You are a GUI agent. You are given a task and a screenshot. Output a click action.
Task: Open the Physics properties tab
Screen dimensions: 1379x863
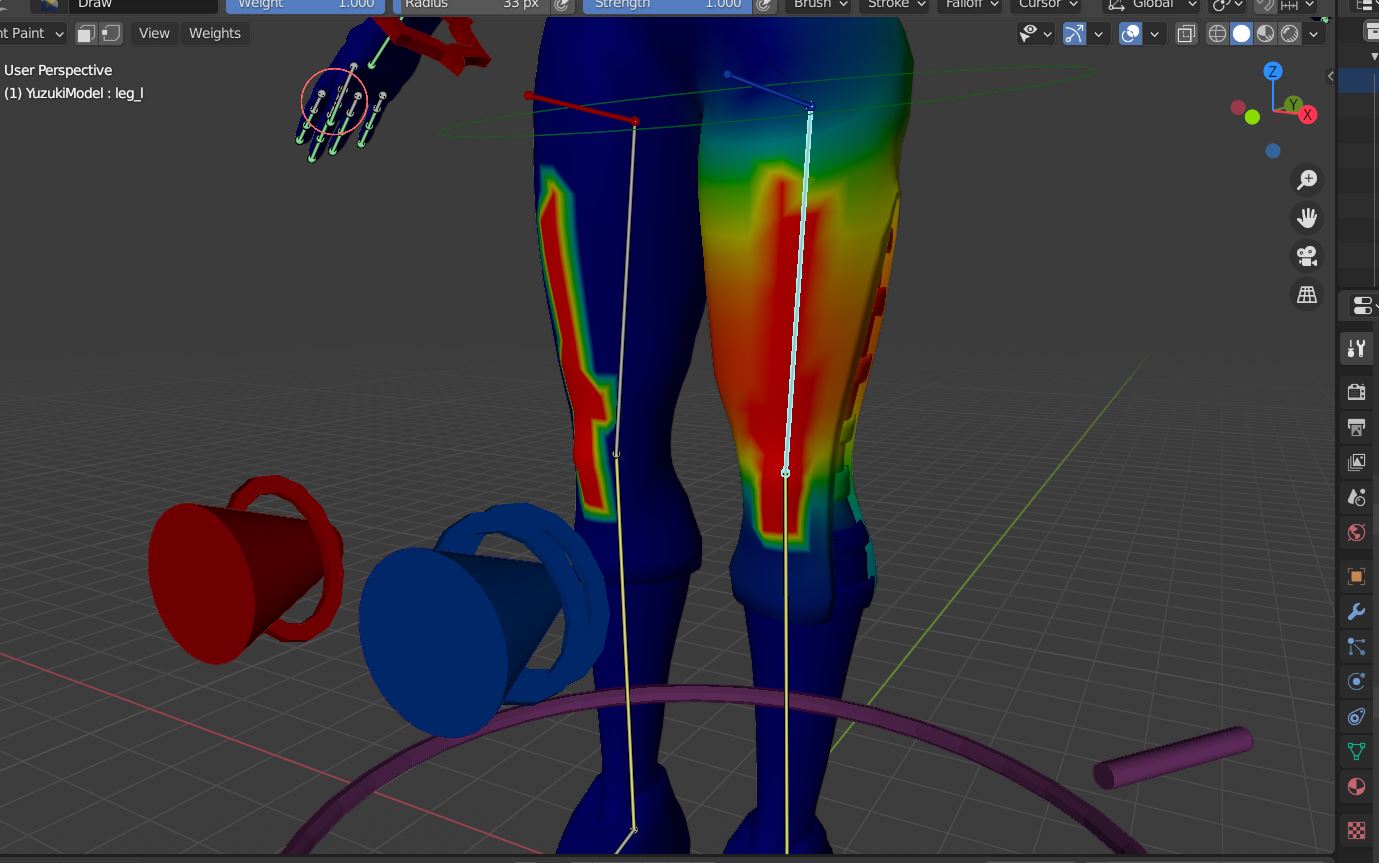pos(1355,681)
